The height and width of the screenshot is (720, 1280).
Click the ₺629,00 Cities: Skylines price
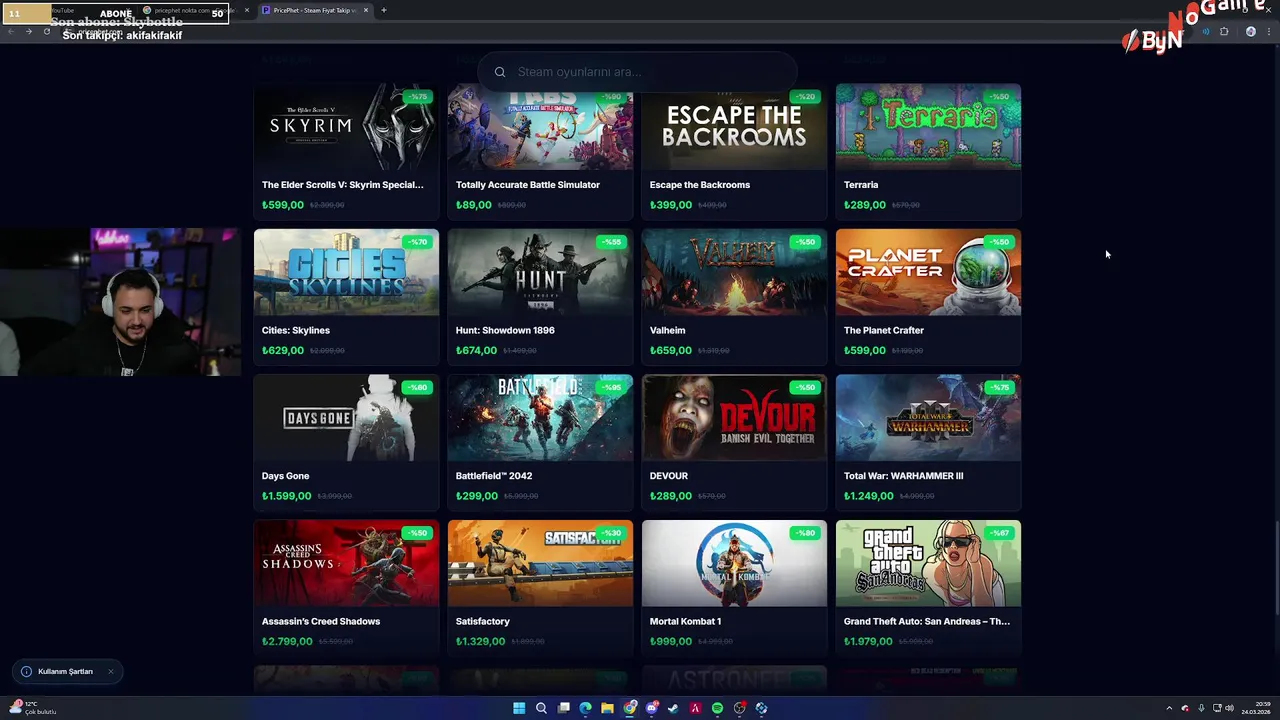point(283,351)
